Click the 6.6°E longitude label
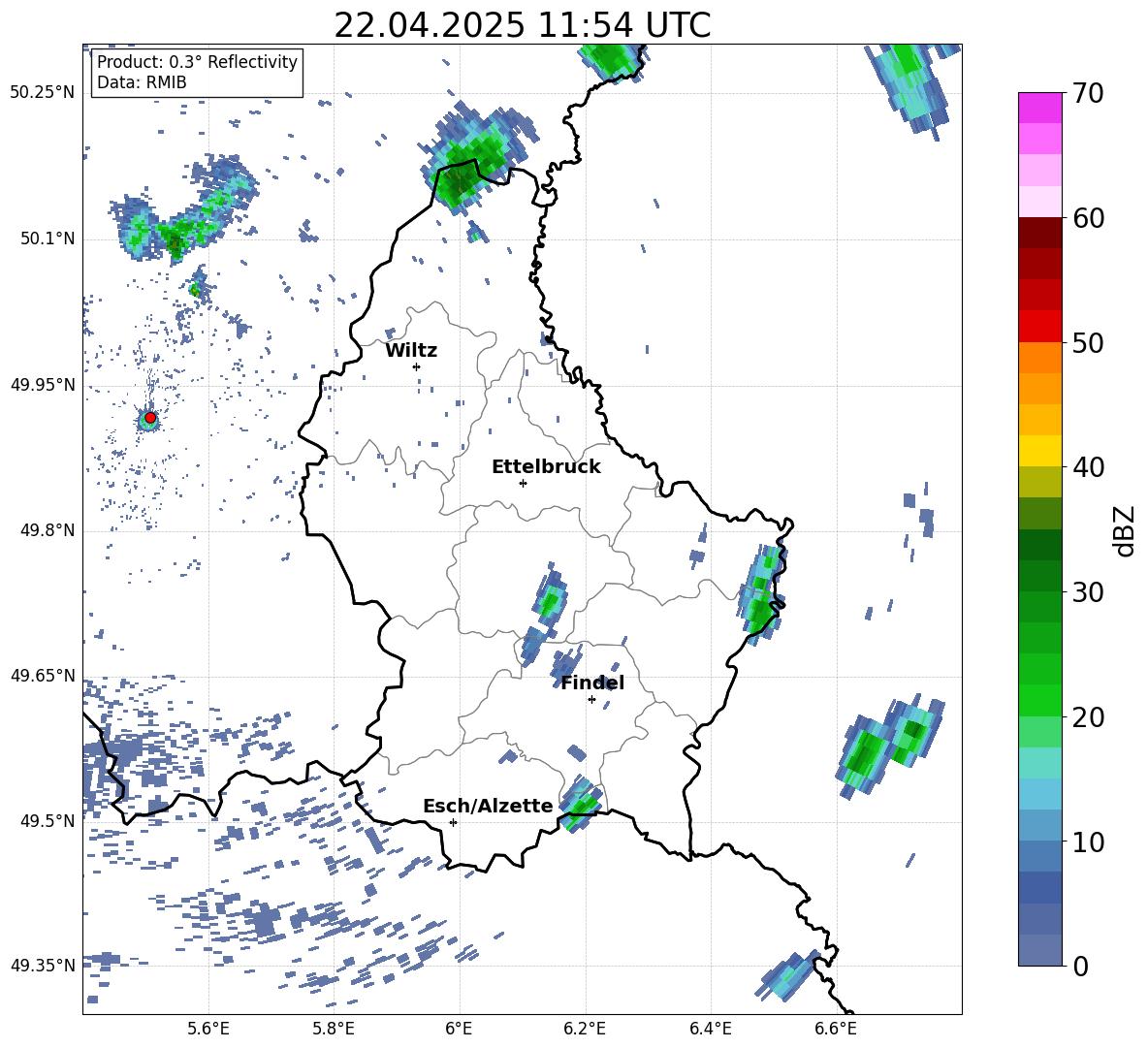This screenshot has height=1048, width=1148. (x=836, y=1029)
